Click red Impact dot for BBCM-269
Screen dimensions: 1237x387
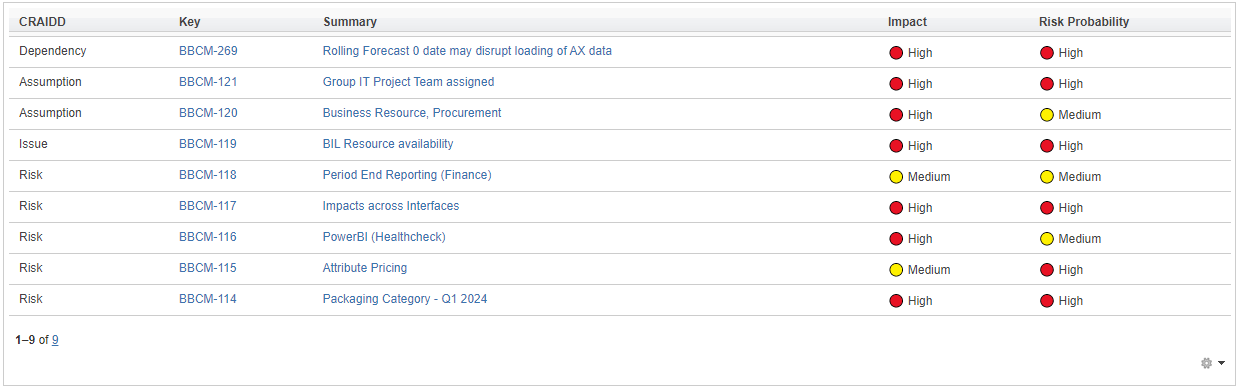[896, 53]
